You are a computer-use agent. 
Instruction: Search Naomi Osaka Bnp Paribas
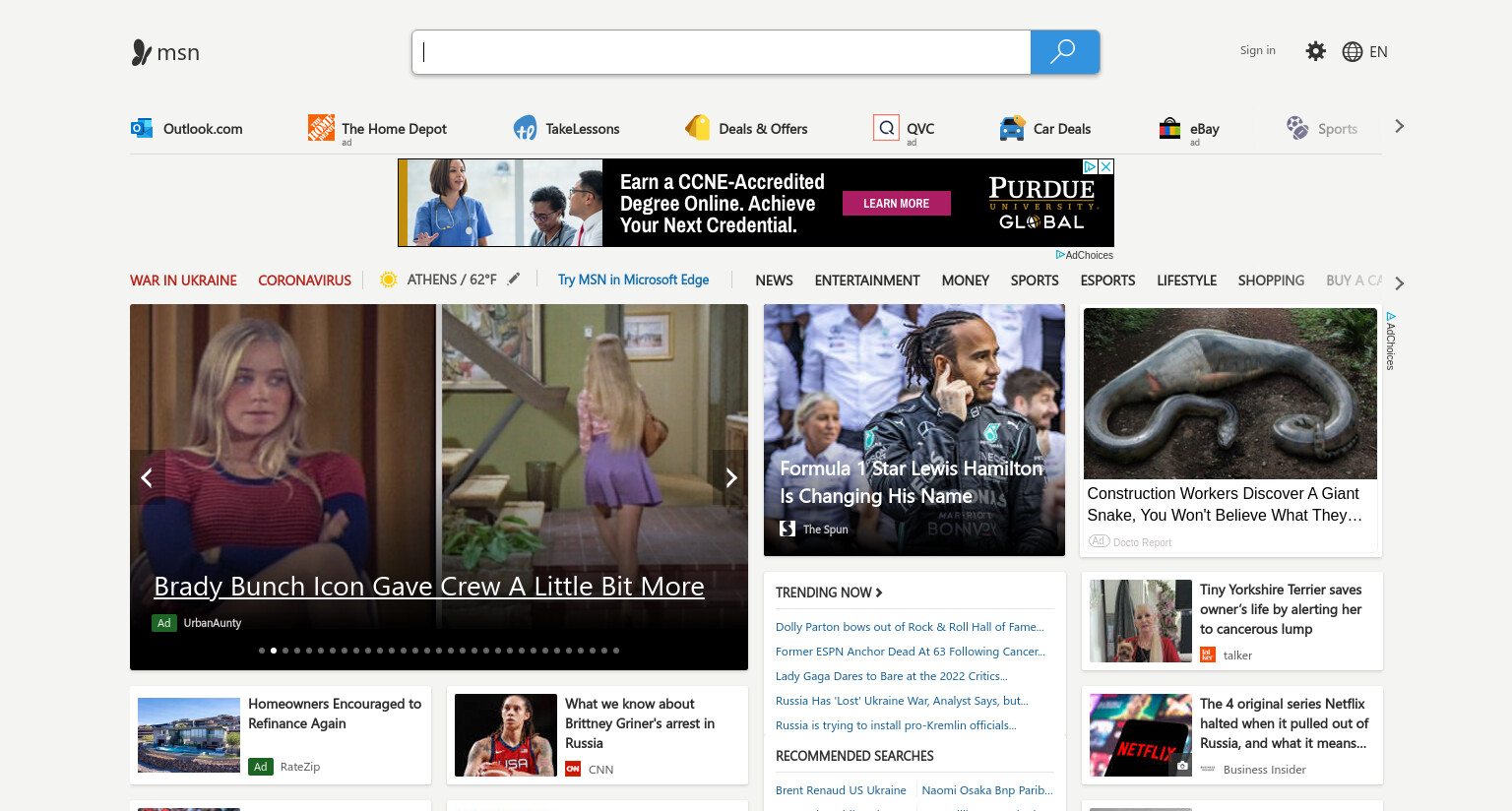987,790
